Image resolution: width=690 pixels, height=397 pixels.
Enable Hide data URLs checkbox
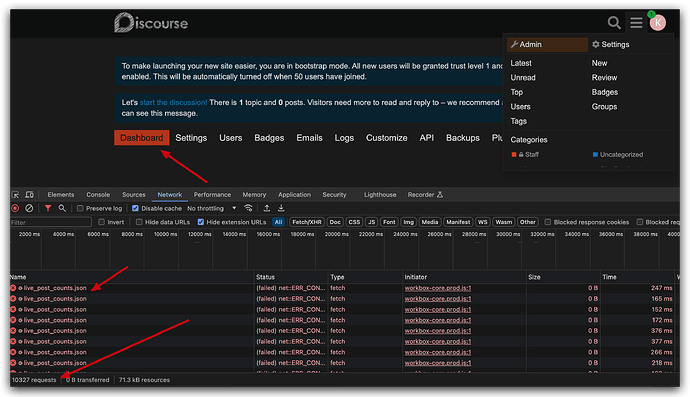[x=139, y=222]
